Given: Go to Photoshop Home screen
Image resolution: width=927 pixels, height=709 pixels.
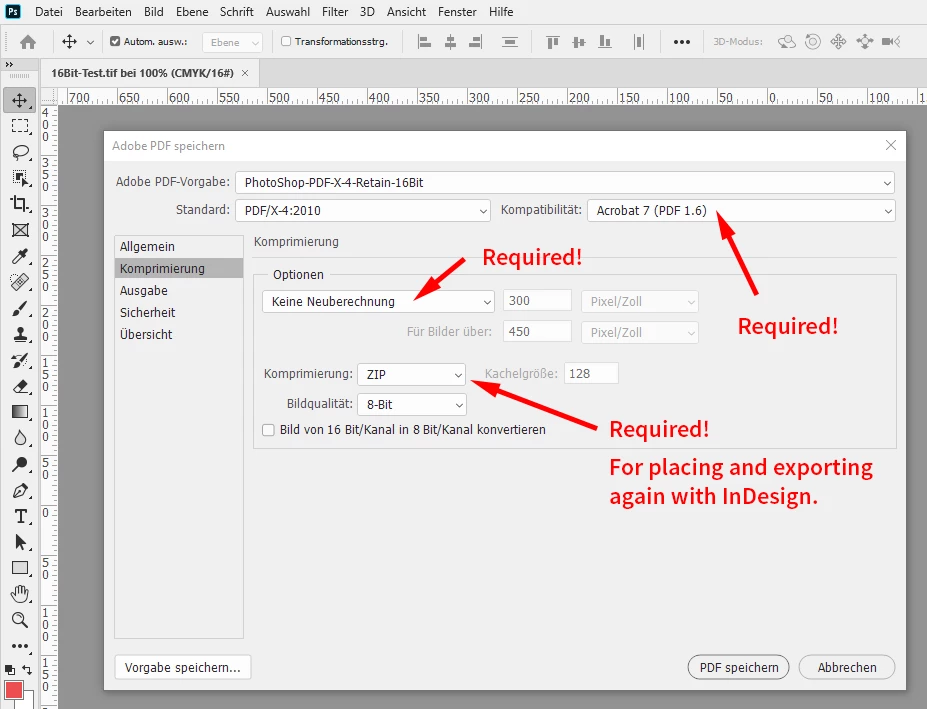Looking at the screenshot, I should pyautogui.click(x=28, y=42).
